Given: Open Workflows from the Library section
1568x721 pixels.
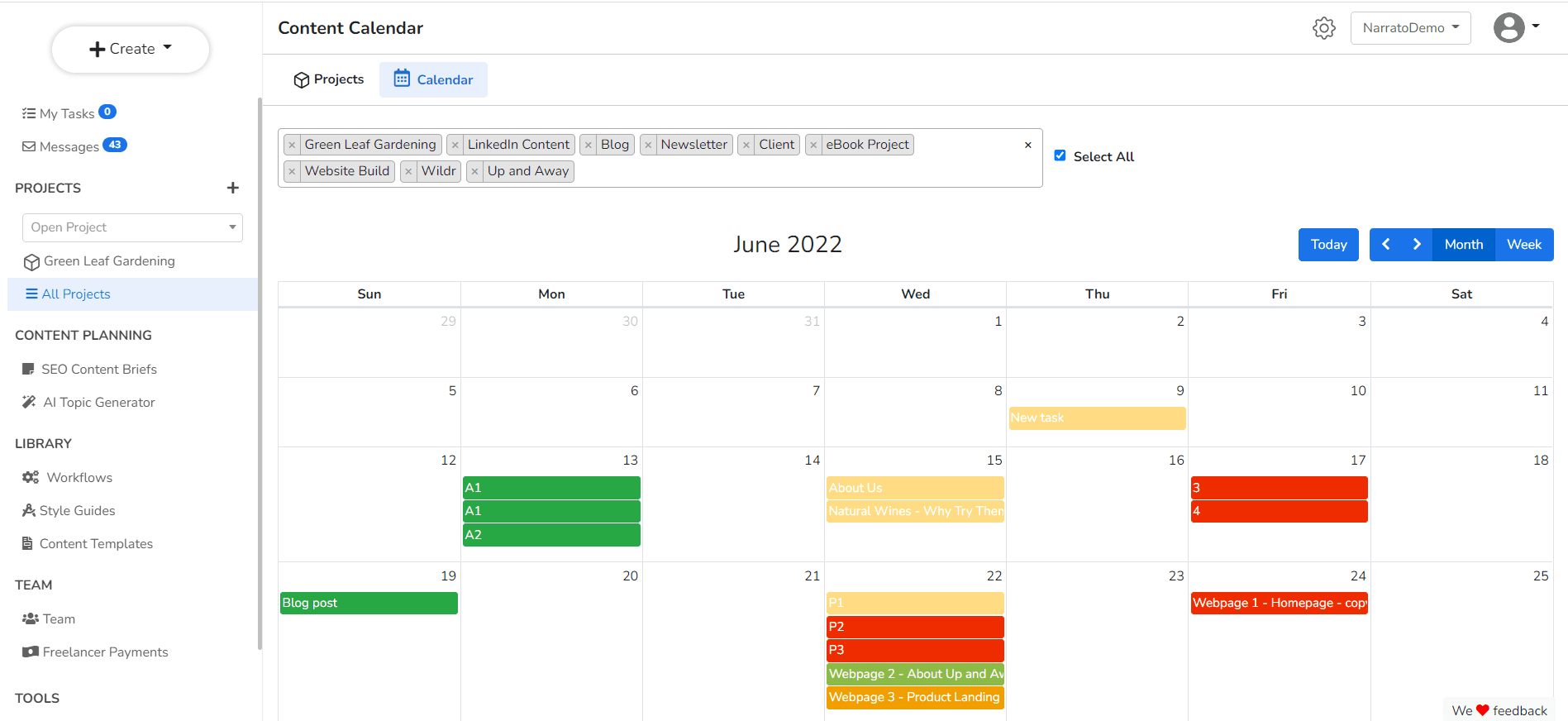Looking at the screenshot, I should 79,478.
